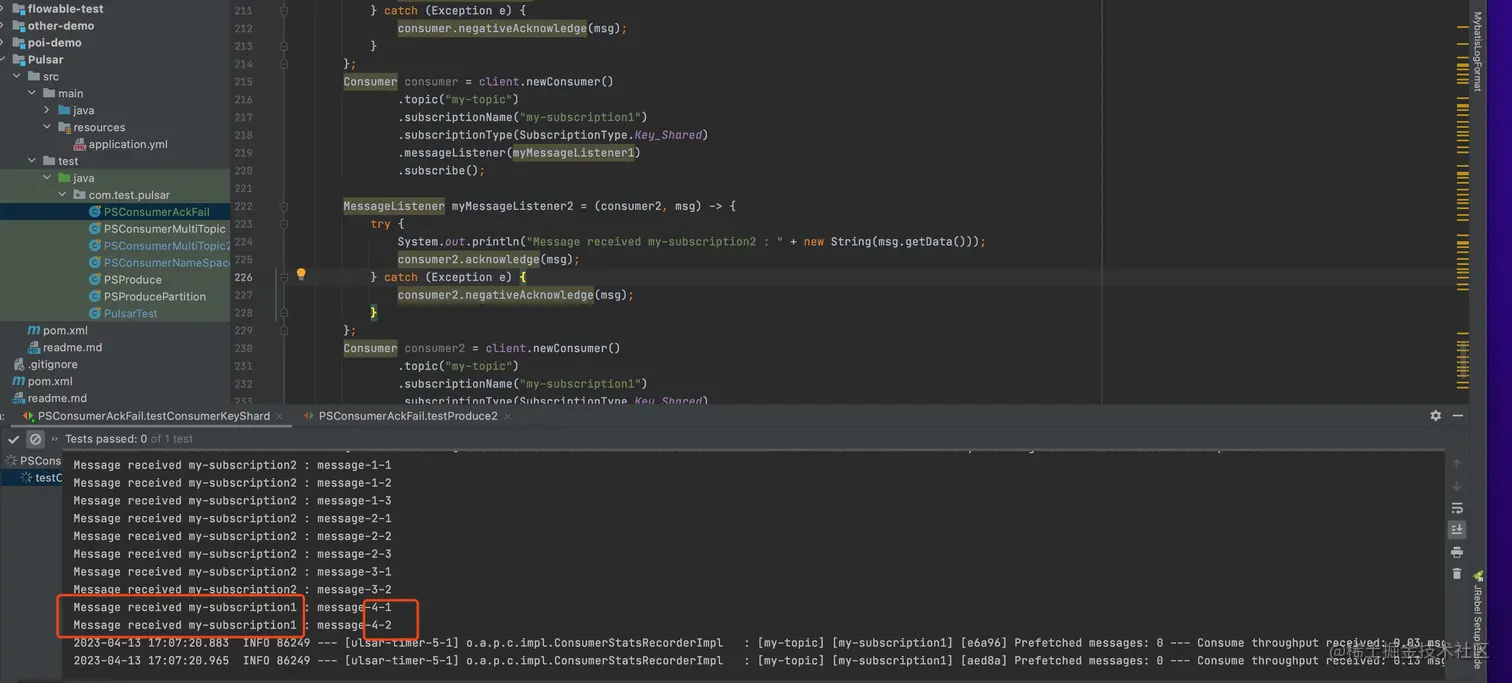Collapse the java folder under test
The width and height of the screenshot is (1512, 683).
coord(47,178)
